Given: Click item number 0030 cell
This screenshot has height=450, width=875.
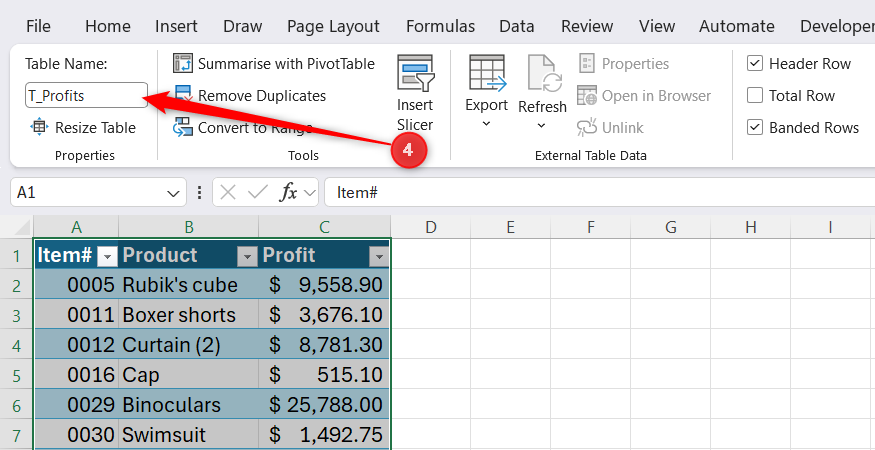Looking at the screenshot, I should tap(76, 434).
